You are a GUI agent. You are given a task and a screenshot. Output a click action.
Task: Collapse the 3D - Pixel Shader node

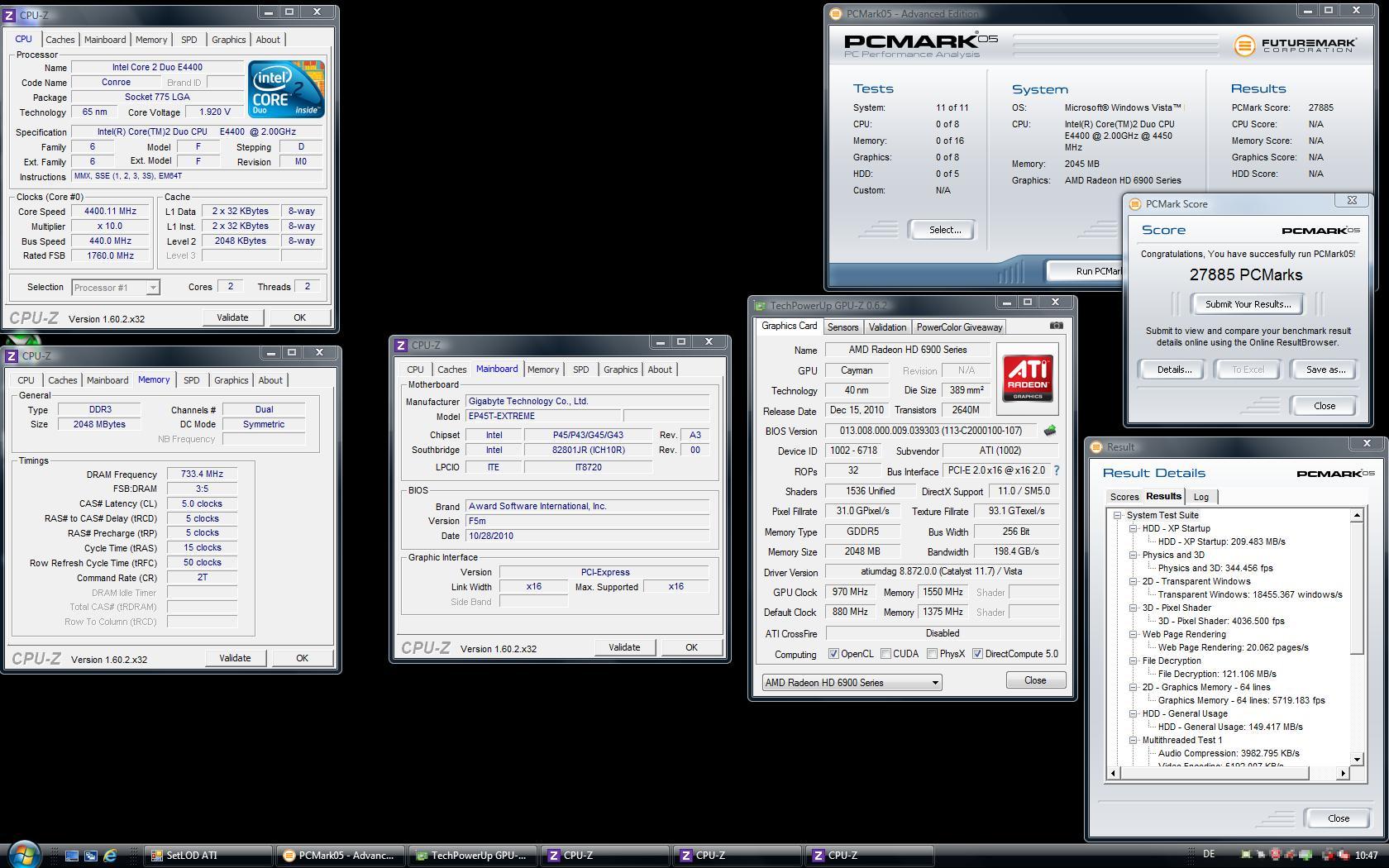tap(1134, 608)
